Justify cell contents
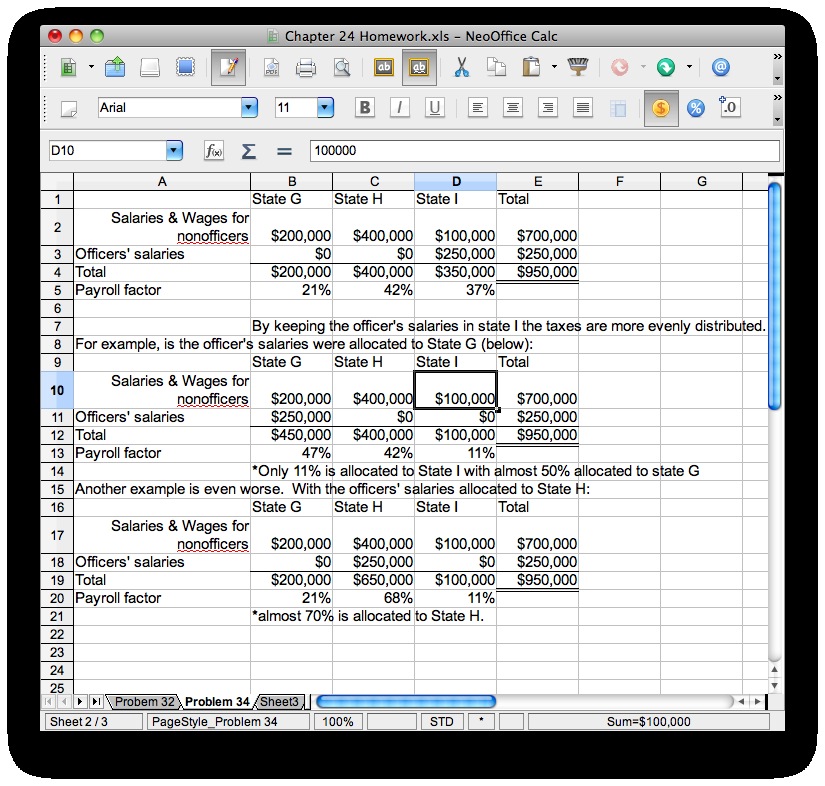This screenshot has width=825, height=786. 583,108
